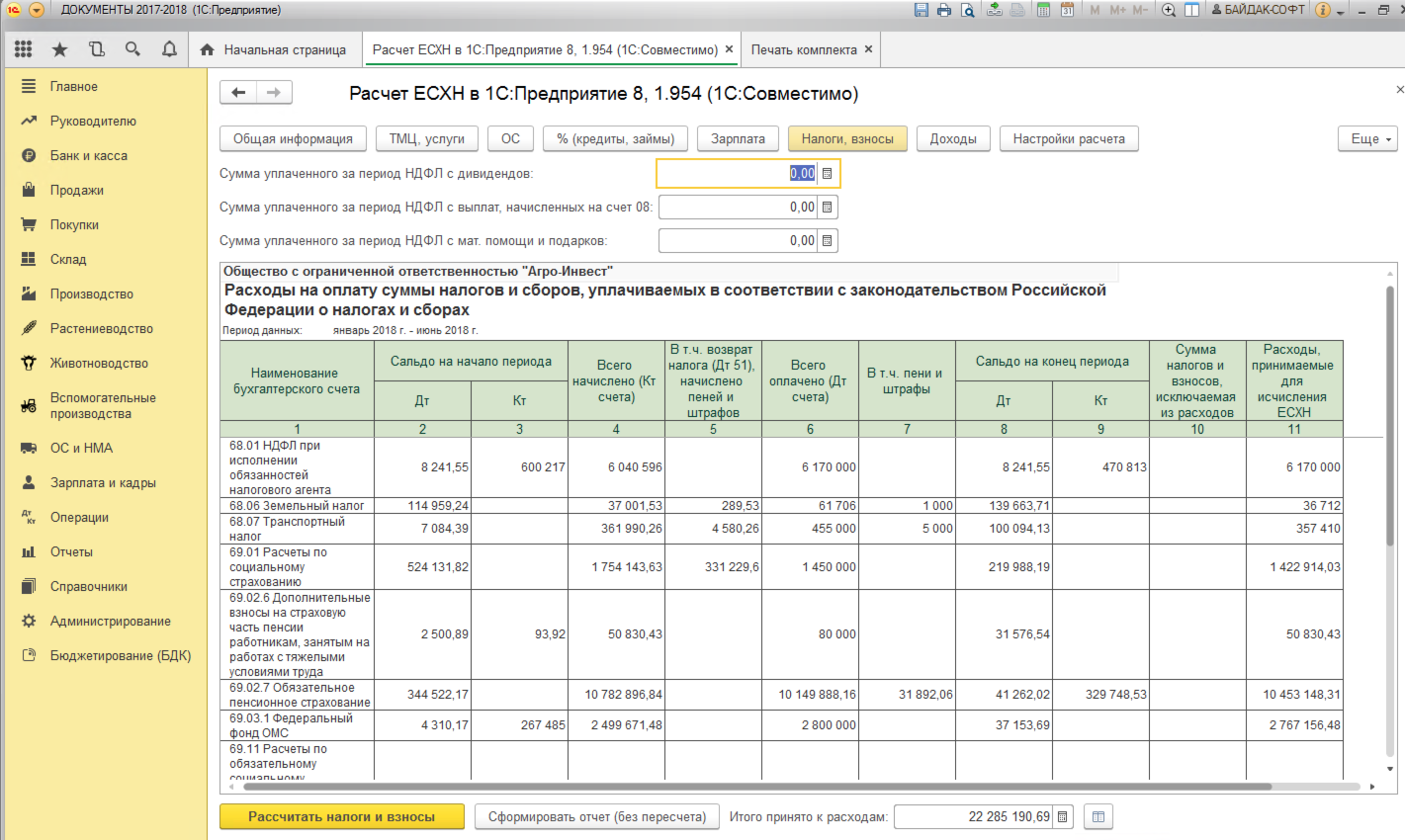Click the get link icon with green arrow

[x=995, y=10]
